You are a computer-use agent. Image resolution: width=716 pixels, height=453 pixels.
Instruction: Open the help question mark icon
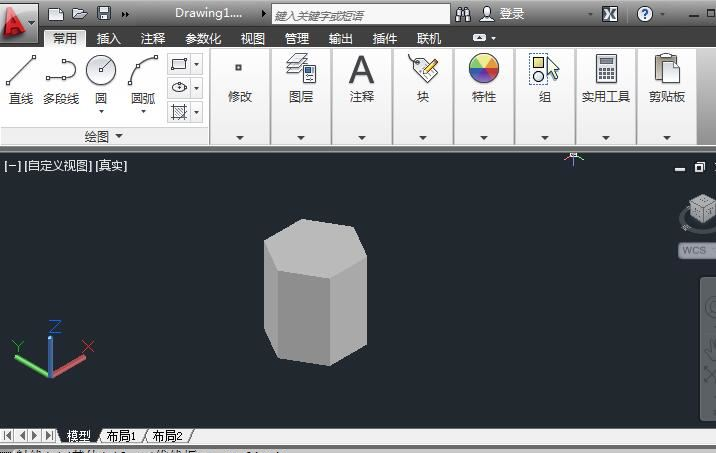pyautogui.click(x=644, y=14)
